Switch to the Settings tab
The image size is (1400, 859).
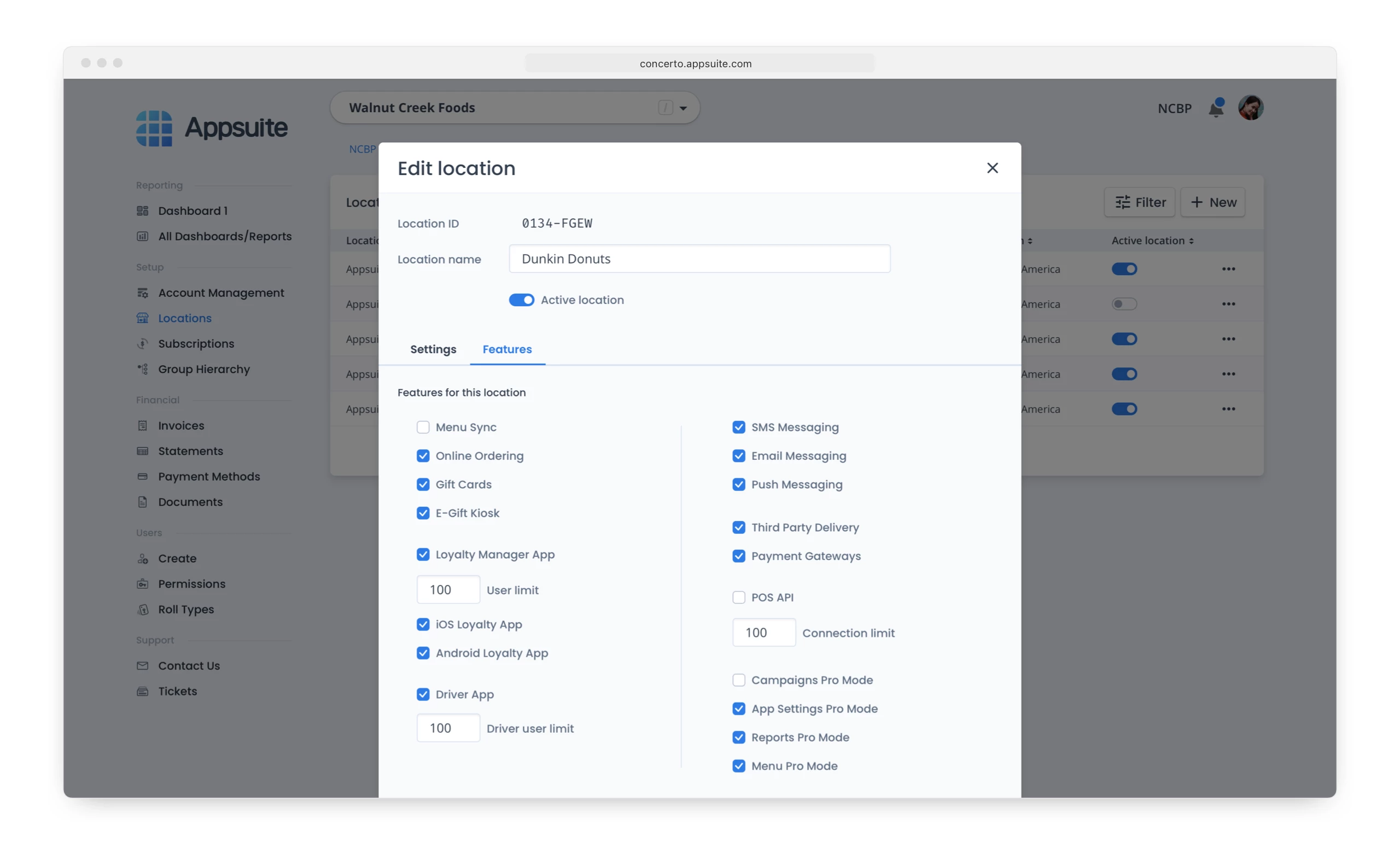pos(433,349)
